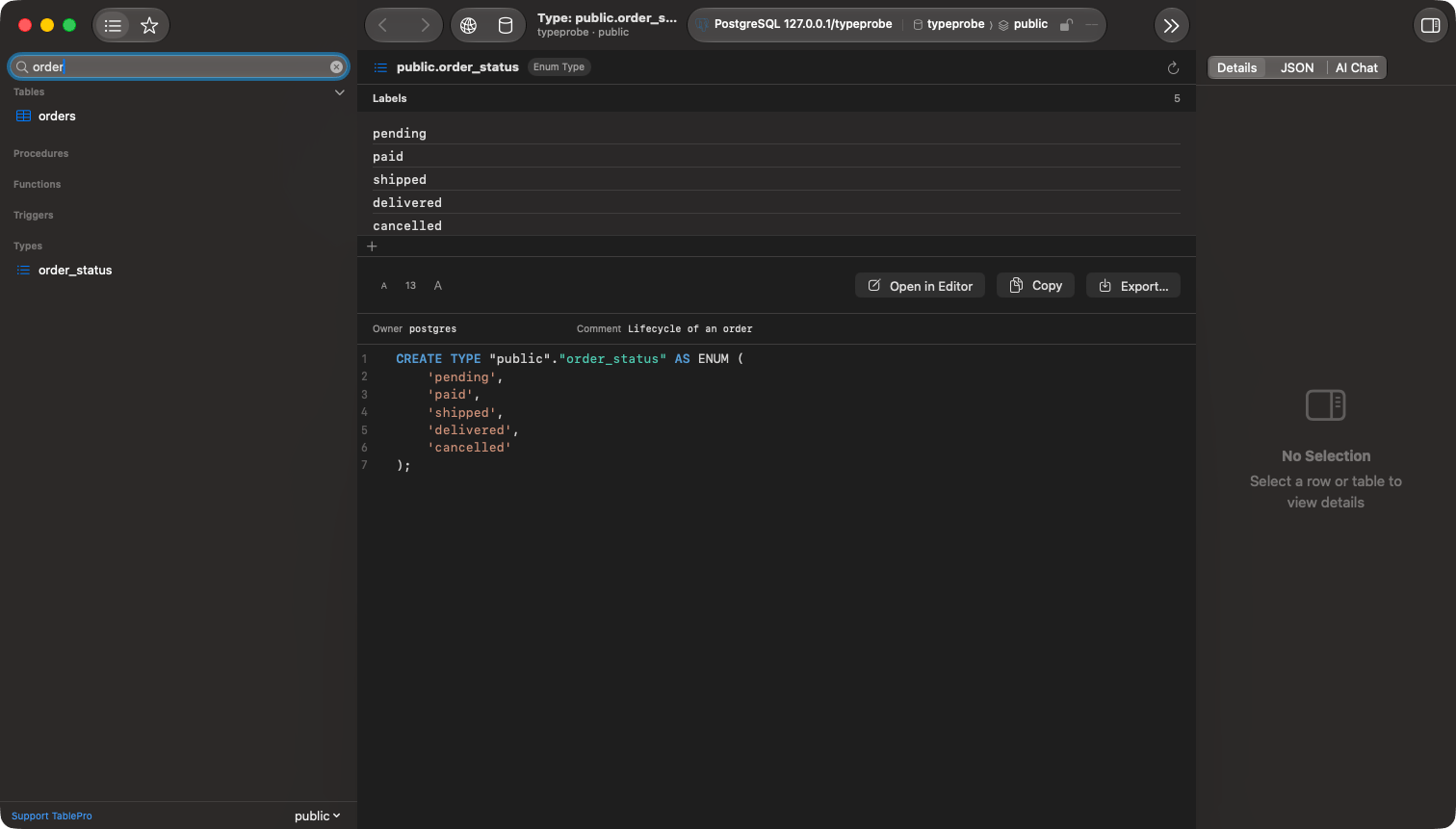Show more toolbar items chevron
Image resolution: width=1456 pixels, height=829 pixels.
tap(1171, 26)
